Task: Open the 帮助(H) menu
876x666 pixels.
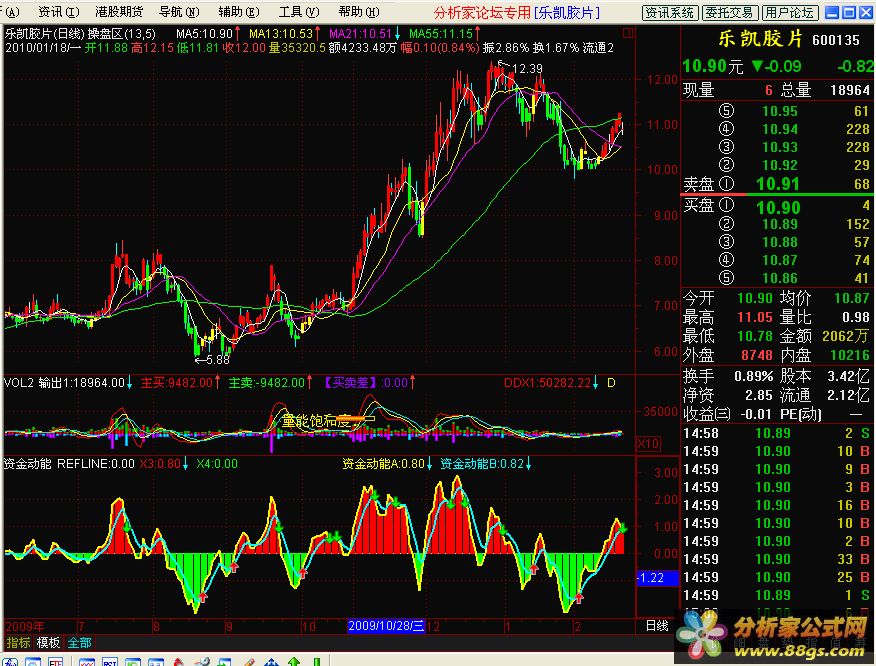Action: click(359, 12)
